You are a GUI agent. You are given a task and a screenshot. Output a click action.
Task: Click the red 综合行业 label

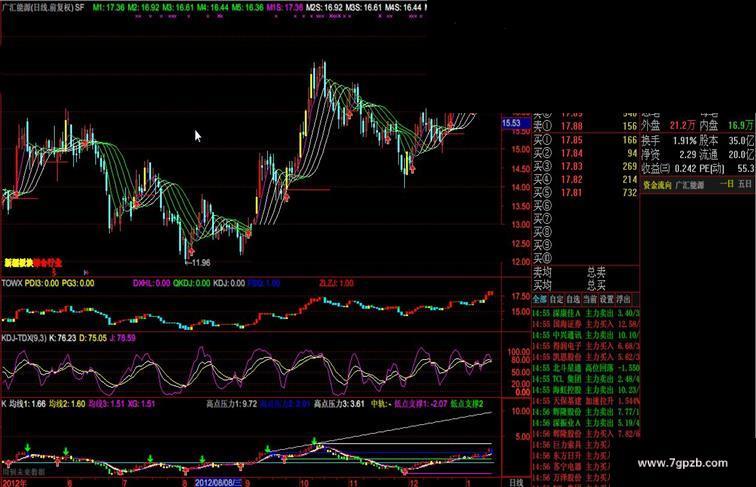[48, 263]
